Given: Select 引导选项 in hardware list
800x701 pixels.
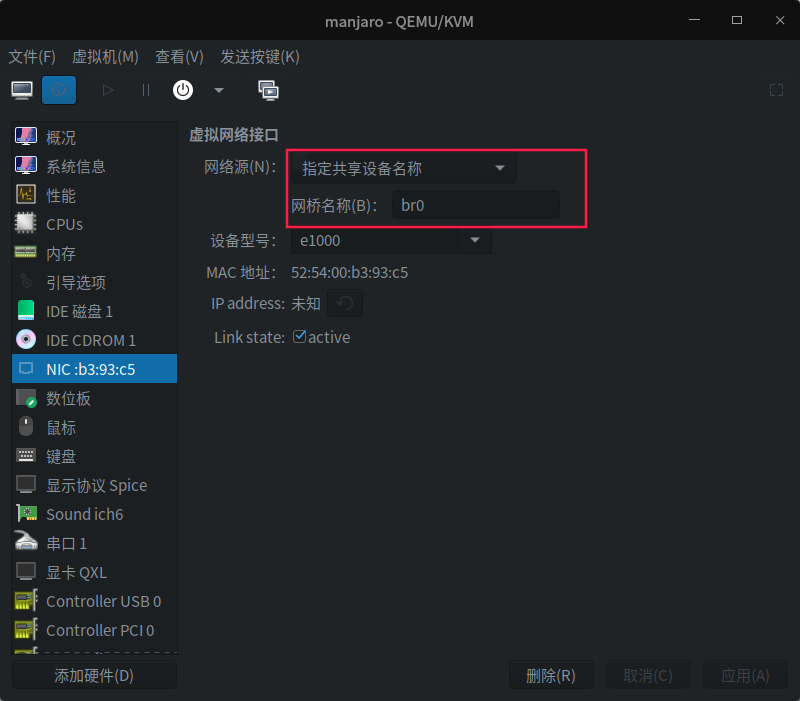Looking at the screenshot, I should click(94, 282).
